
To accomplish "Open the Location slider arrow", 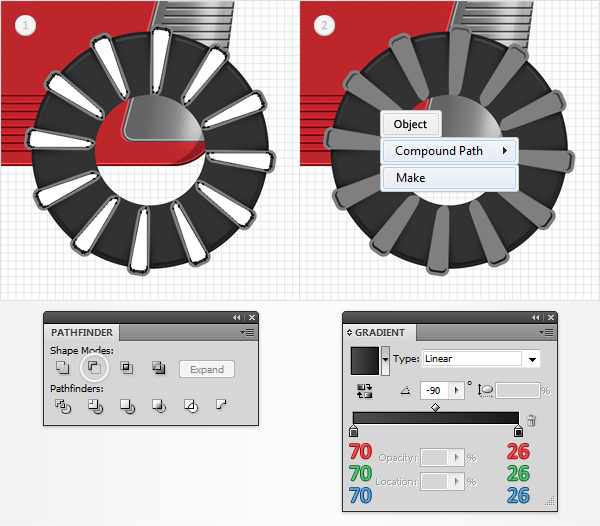I will click(456, 481).
